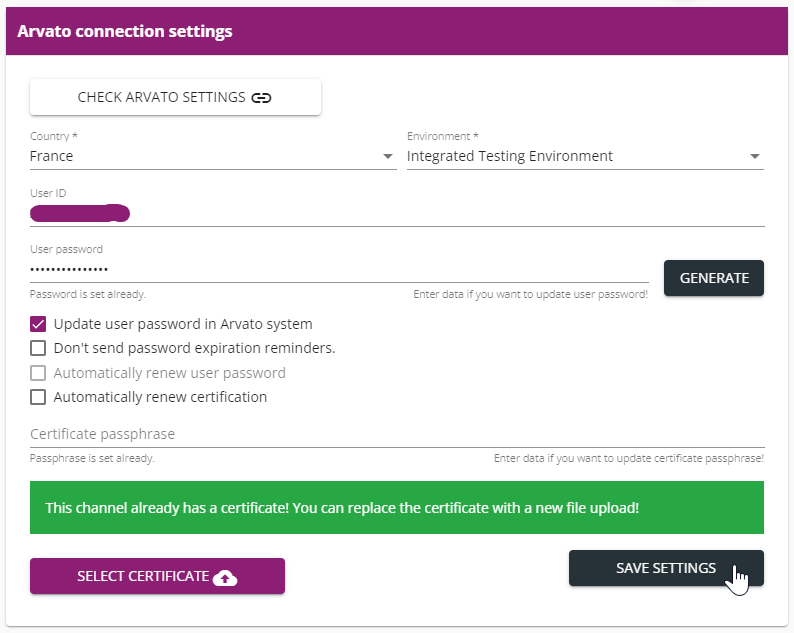This screenshot has height=633, width=794.
Task: Click the Arvato connection settings header title
Action: click(x=125, y=31)
